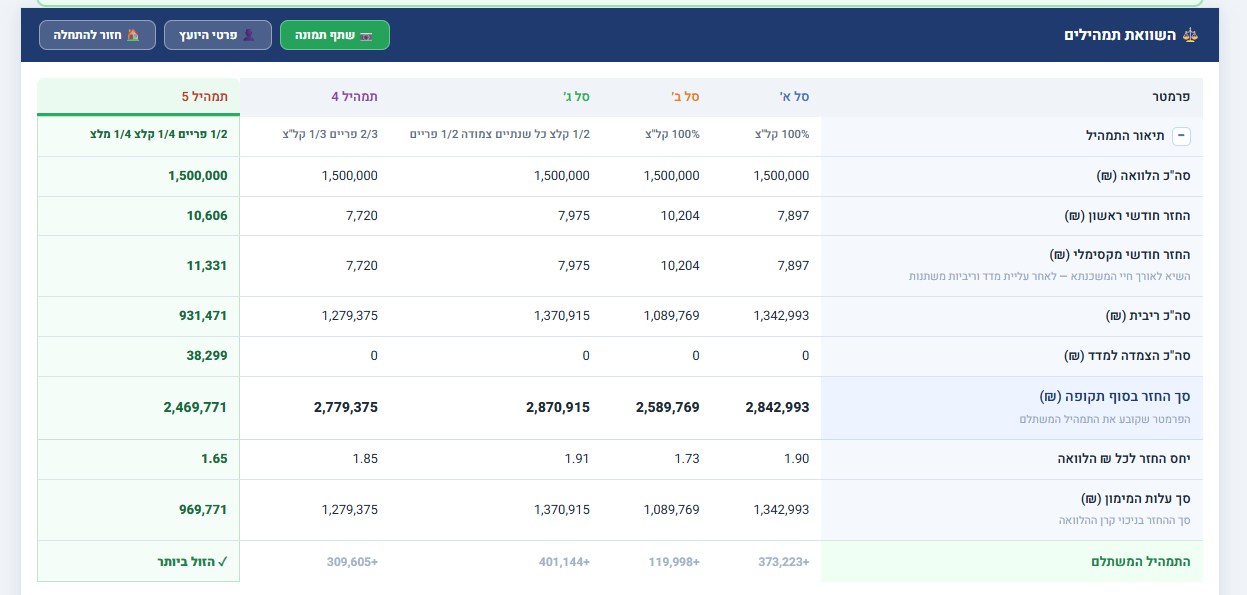
Task: Select the תמהיל 5 column header
Action: tap(205, 97)
